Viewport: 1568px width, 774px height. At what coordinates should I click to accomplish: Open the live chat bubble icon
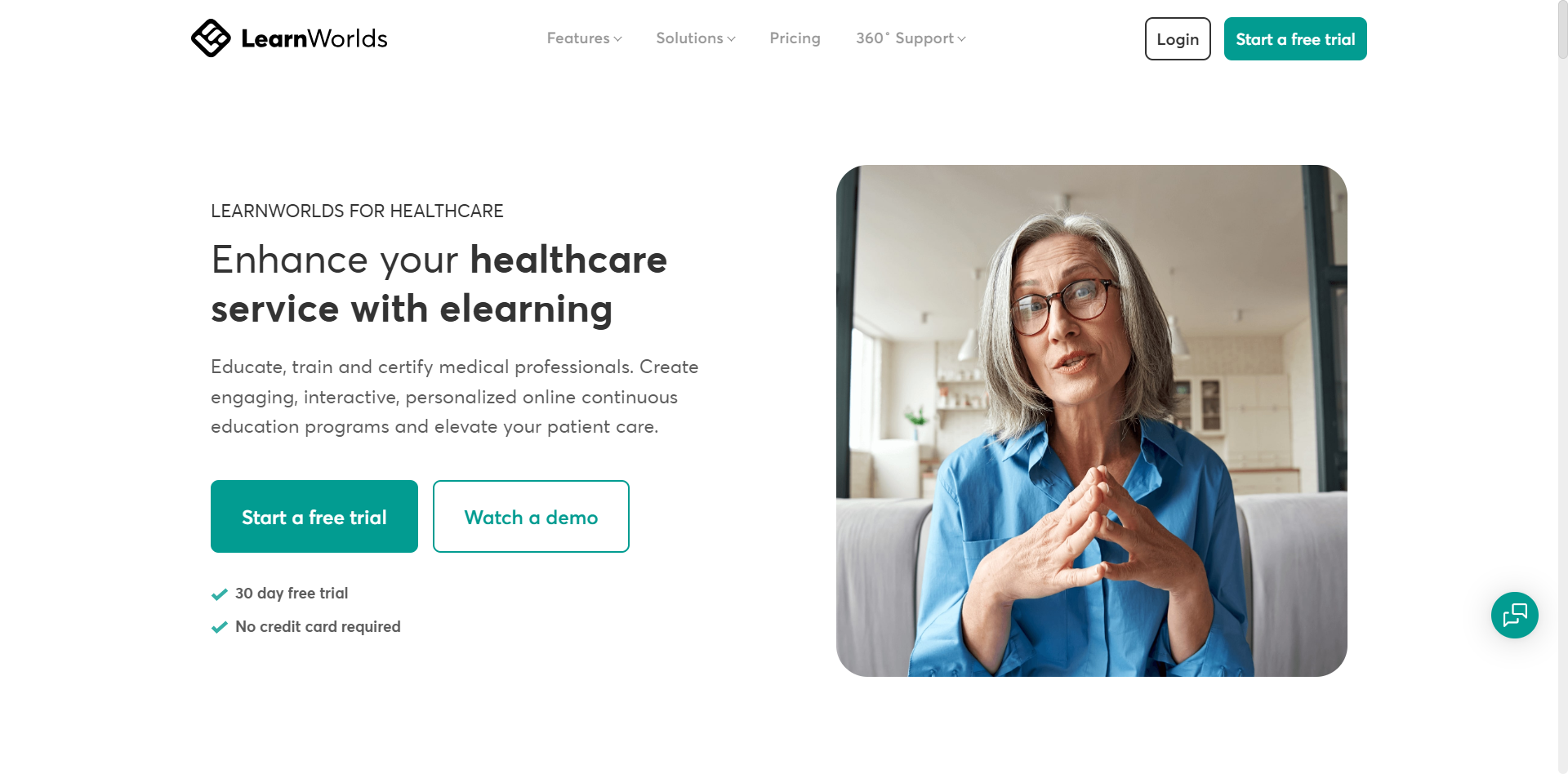[x=1514, y=615]
